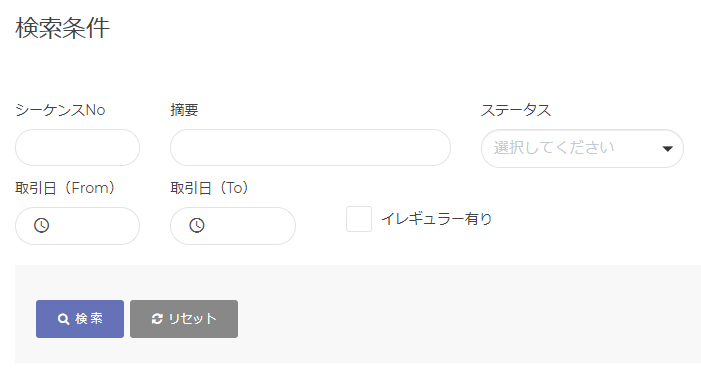Viewport: 701px width, 379px height.
Task: Click the refresh icon on リセット button
Action: point(157,319)
